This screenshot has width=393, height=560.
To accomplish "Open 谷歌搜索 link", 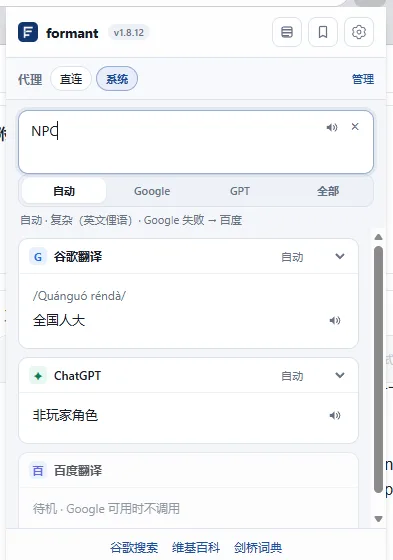I will tap(134, 548).
